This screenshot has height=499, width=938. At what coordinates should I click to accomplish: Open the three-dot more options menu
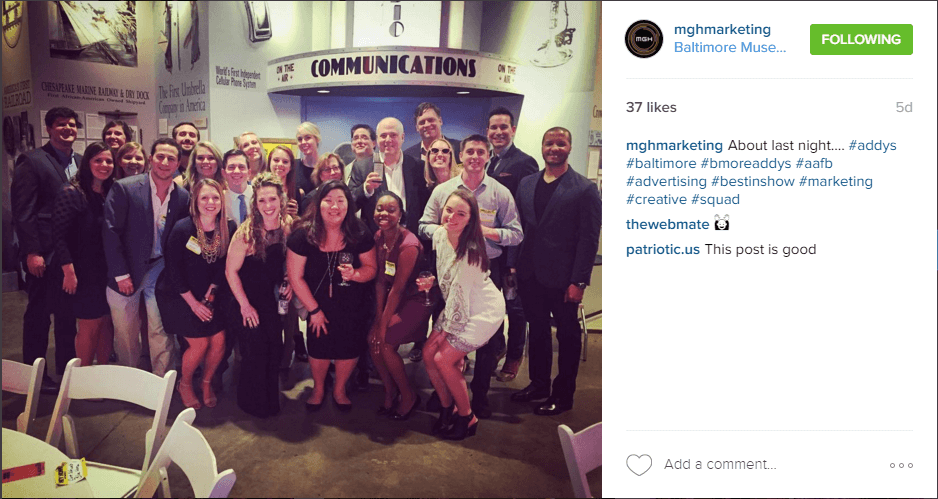coord(901,465)
